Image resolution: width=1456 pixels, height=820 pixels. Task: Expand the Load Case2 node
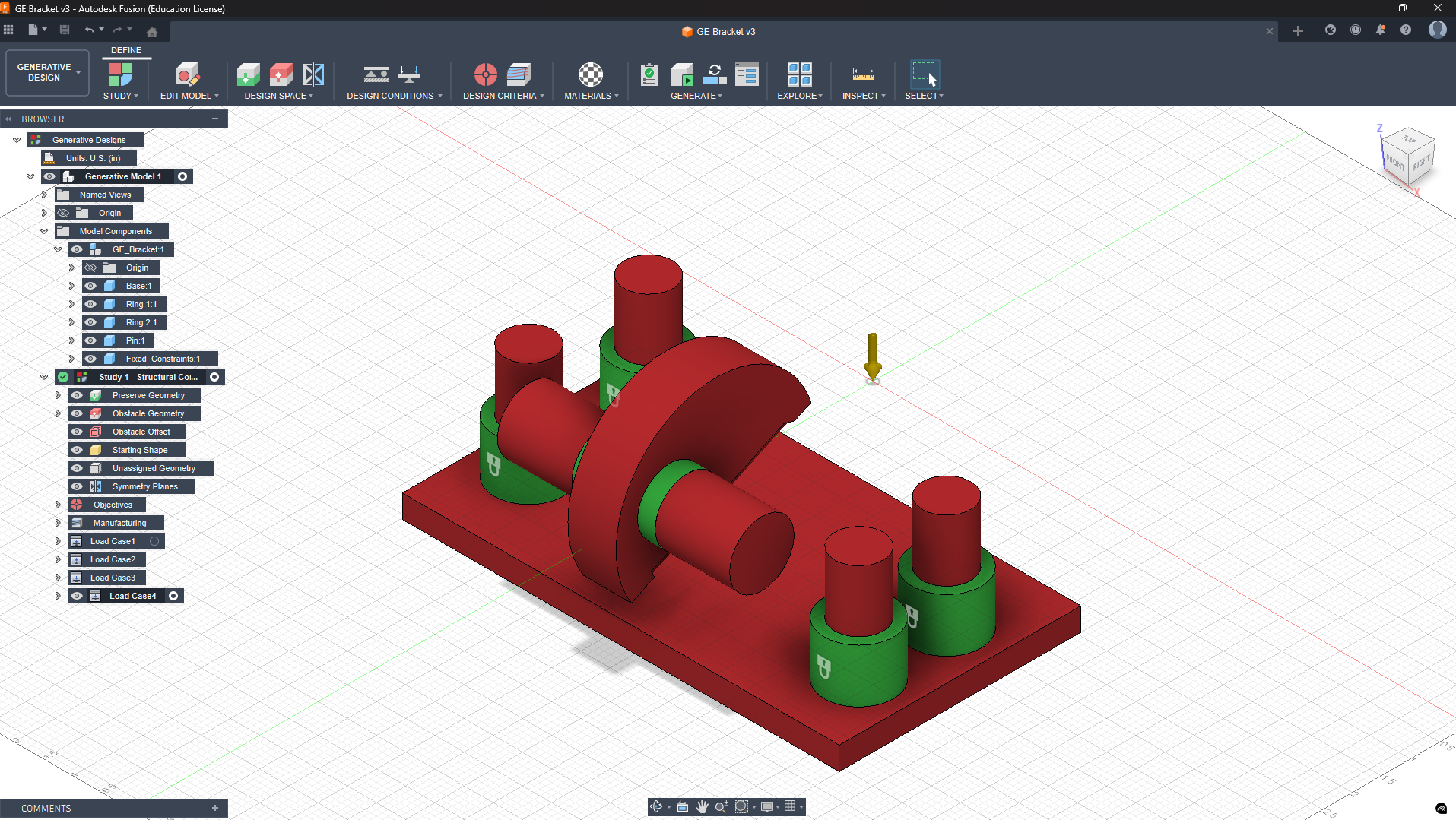click(x=58, y=559)
